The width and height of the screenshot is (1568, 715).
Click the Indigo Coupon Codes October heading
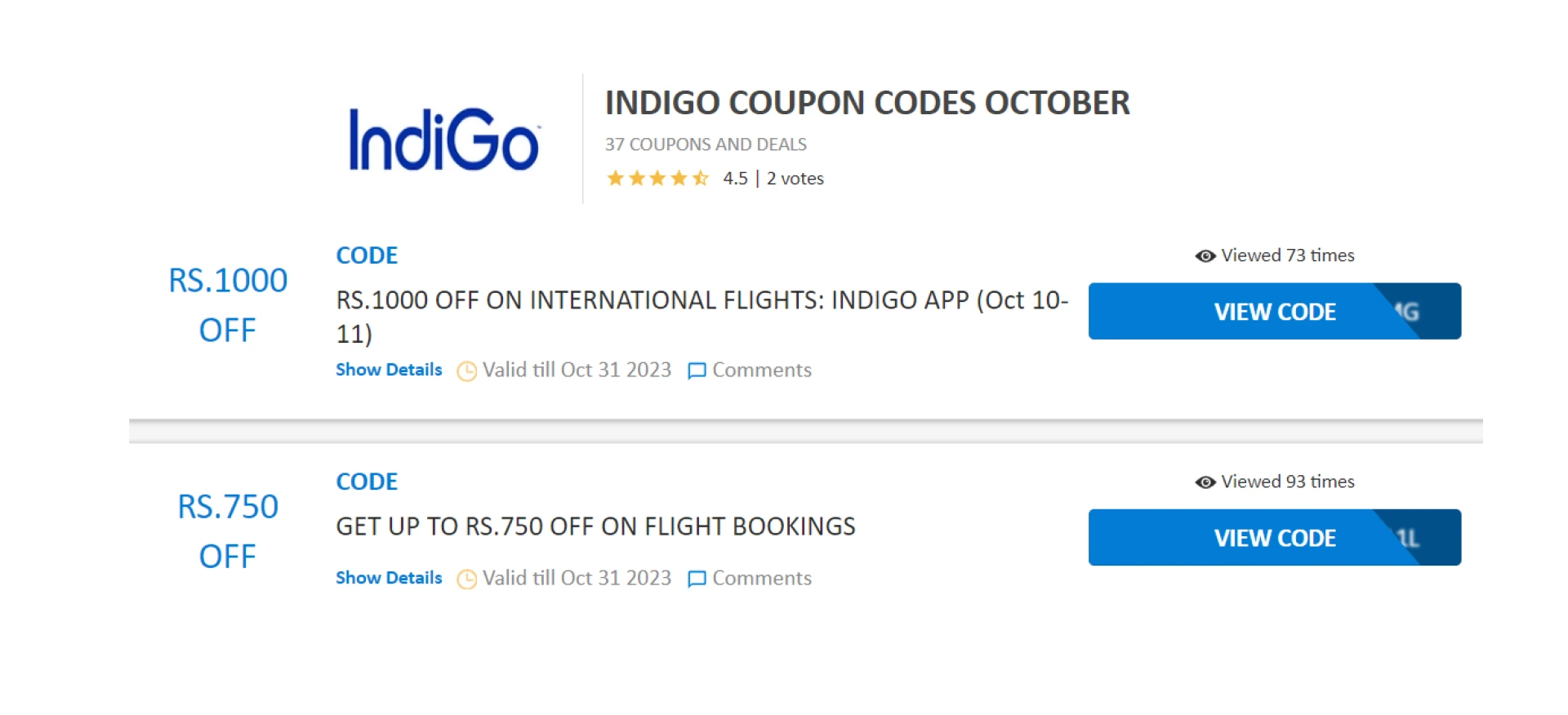866,103
